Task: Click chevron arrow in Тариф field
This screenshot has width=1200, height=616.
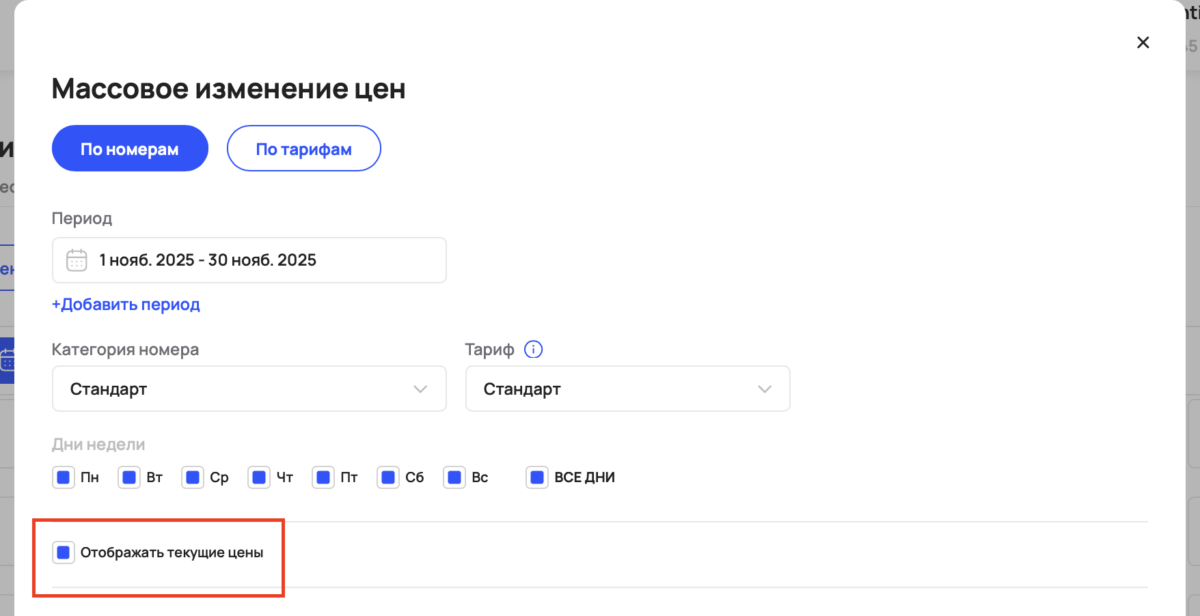Action: (x=764, y=389)
